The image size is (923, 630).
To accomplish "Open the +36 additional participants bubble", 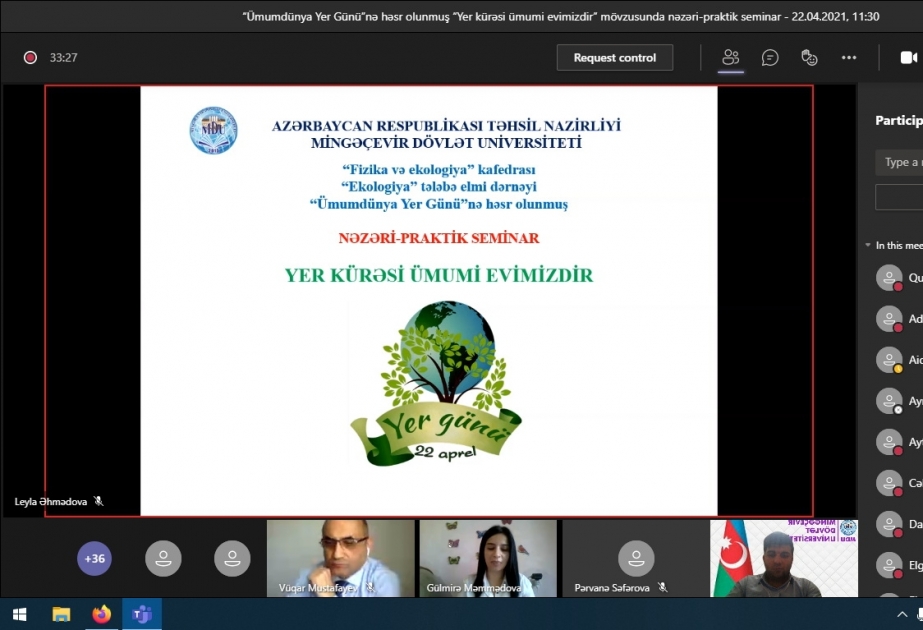I will coord(94,558).
